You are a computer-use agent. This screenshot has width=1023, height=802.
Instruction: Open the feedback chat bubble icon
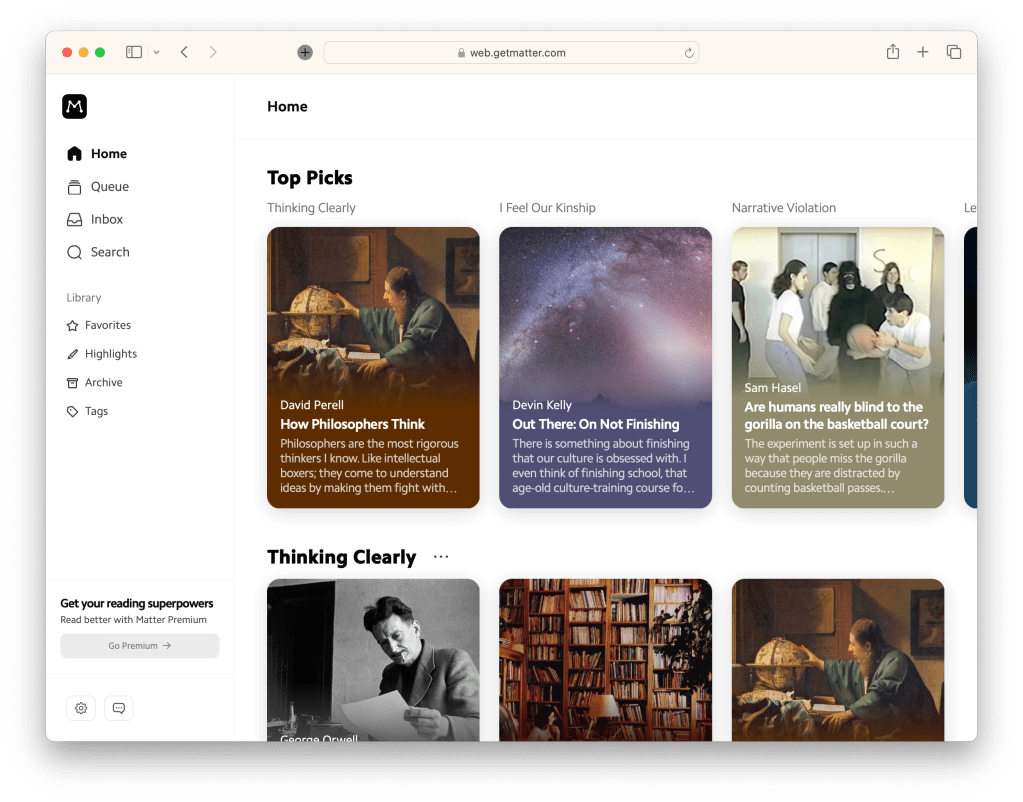[118, 708]
